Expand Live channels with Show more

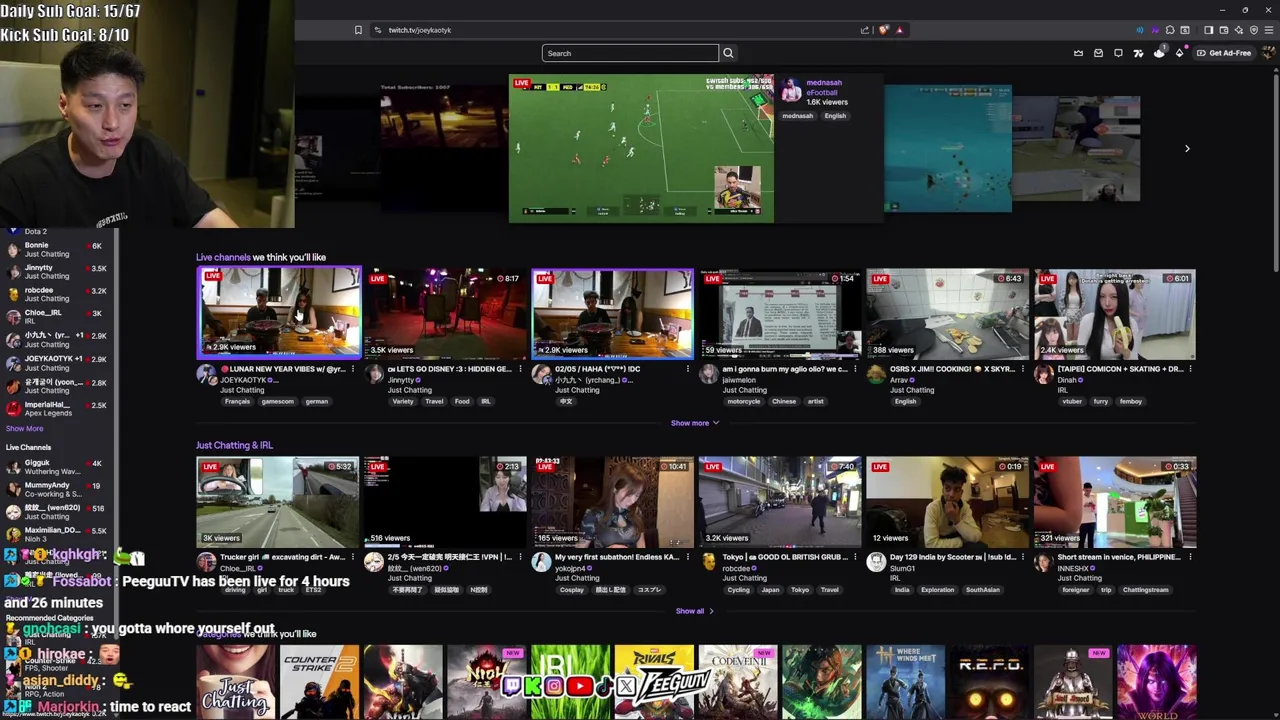(x=694, y=423)
